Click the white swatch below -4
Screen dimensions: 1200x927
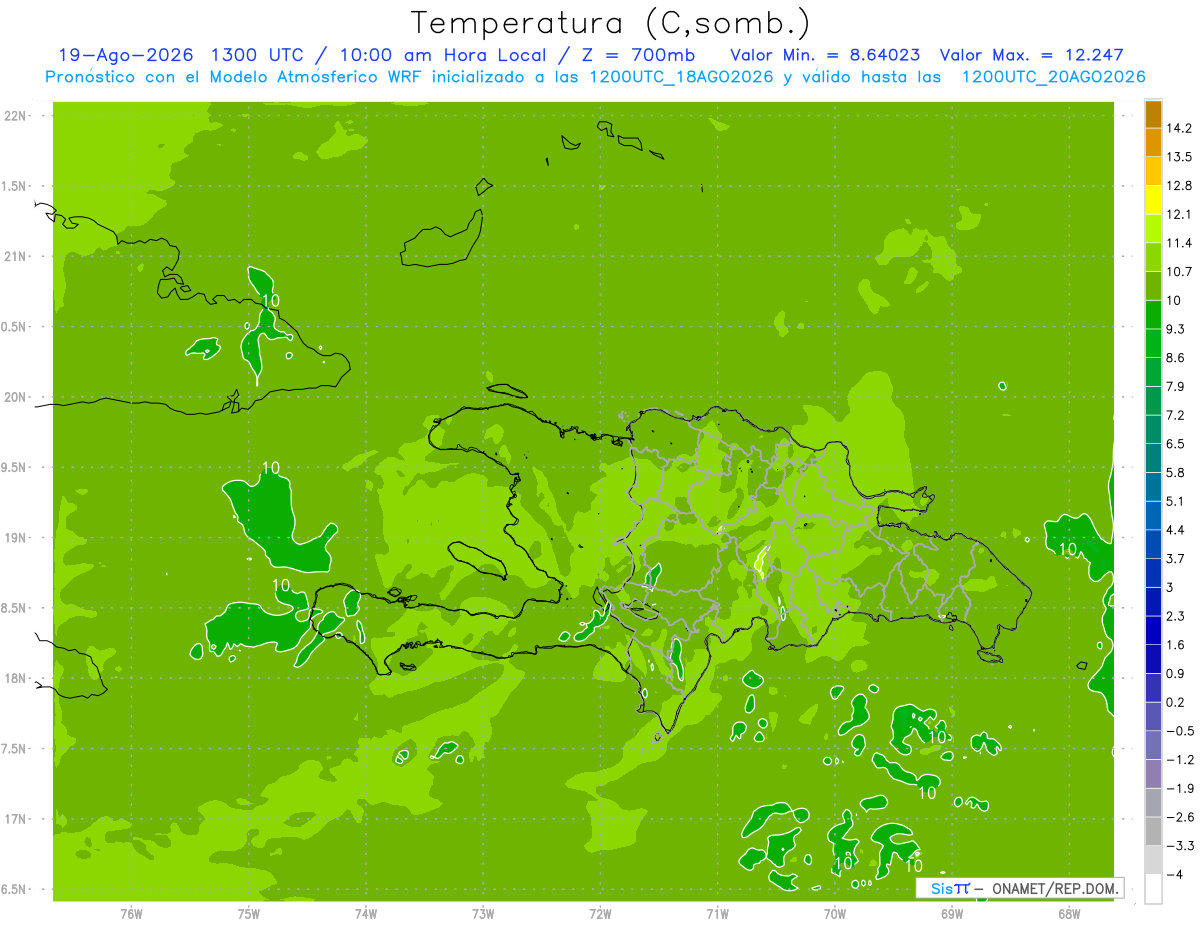[x=1153, y=889]
